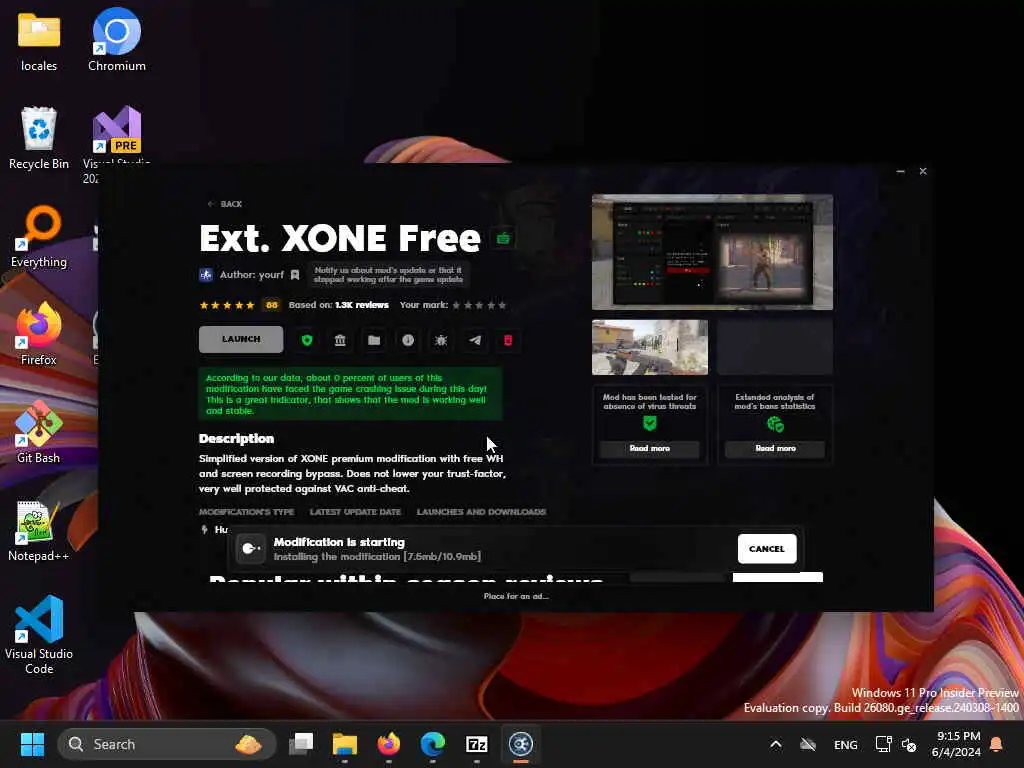
Task: Open the Everything search desktop shortcut
Action: tap(39, 237)
